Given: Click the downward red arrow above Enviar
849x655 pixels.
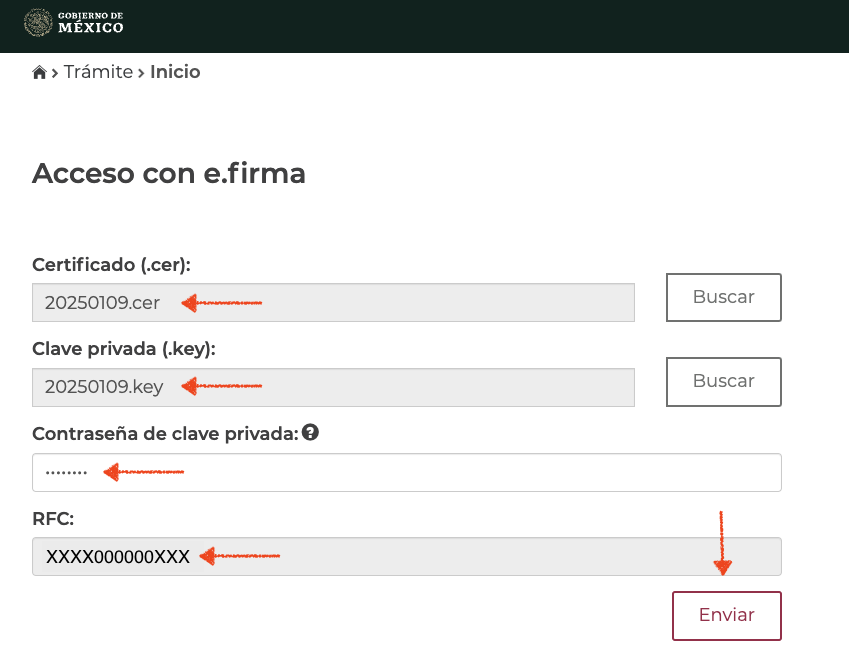Looking at the screenshot, I should [721, 543].
